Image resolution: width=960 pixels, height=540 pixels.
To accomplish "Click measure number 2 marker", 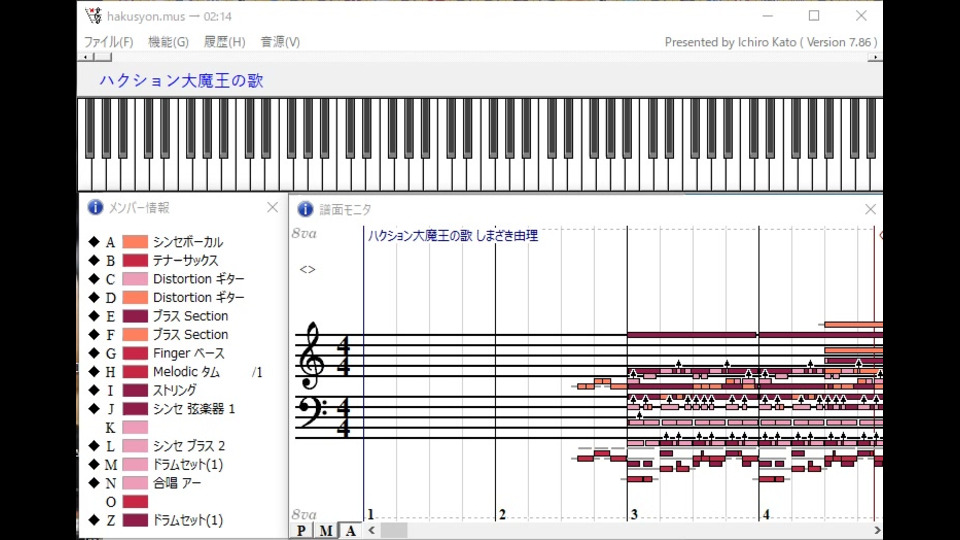I will click(x=502, y=514).
